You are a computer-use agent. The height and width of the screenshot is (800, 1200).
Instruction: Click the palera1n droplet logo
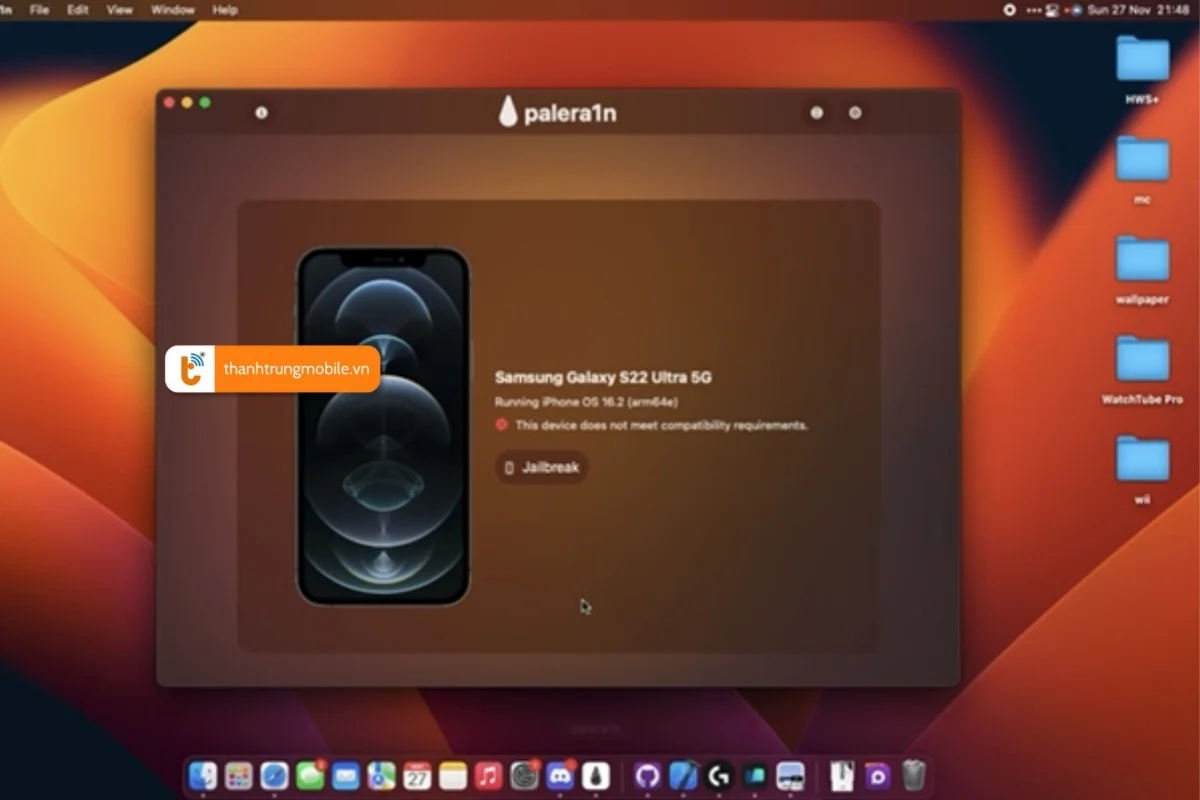point(510,112)
